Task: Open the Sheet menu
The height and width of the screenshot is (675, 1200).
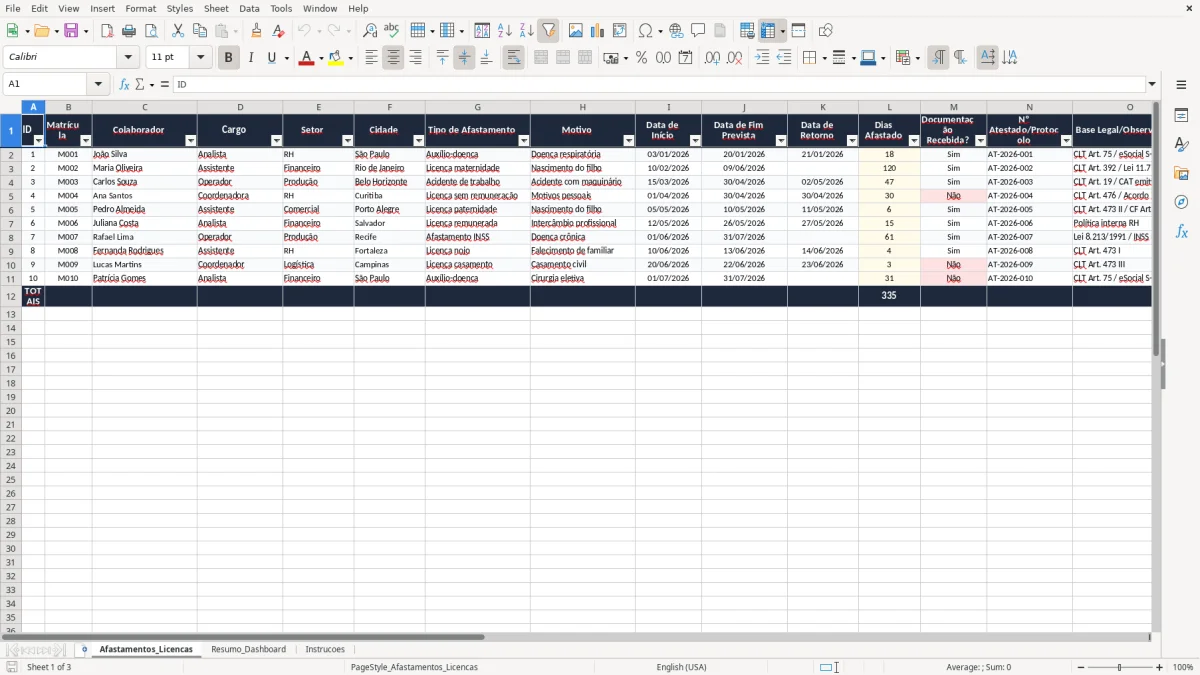Action: pyautogui.click(x=216, y=8)
